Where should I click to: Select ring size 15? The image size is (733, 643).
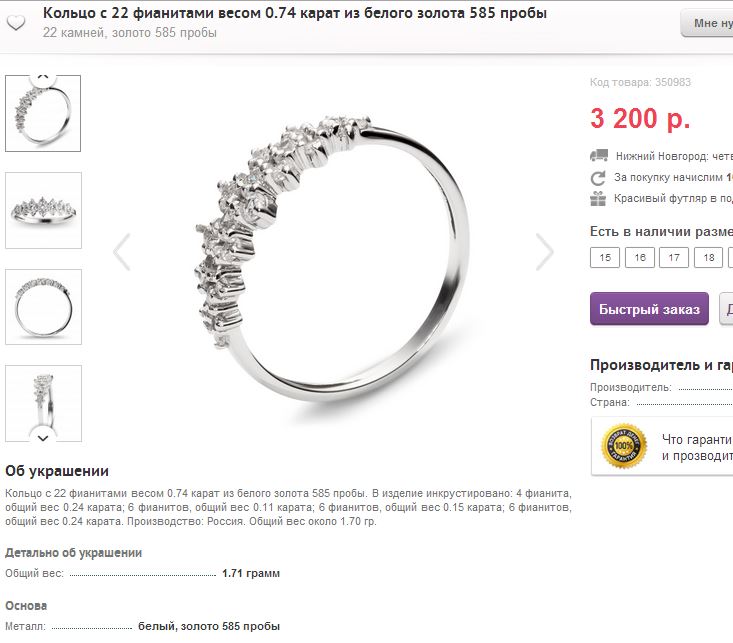pyautogui.click(x=605, y=258)
